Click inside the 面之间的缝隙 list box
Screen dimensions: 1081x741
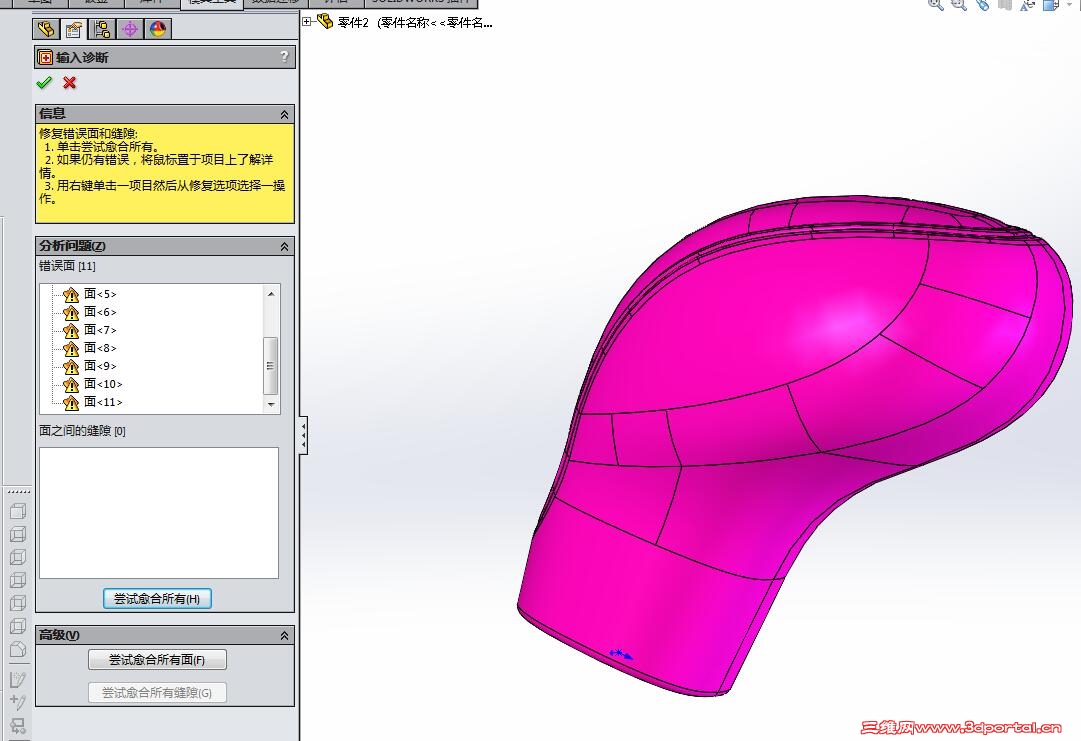[x=159, y=513]
